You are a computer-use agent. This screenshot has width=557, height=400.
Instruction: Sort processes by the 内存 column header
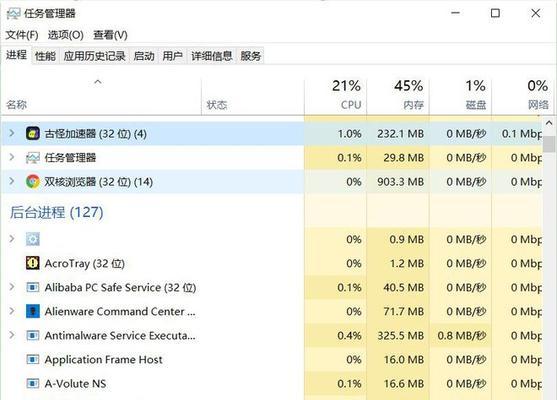(398, 95)
